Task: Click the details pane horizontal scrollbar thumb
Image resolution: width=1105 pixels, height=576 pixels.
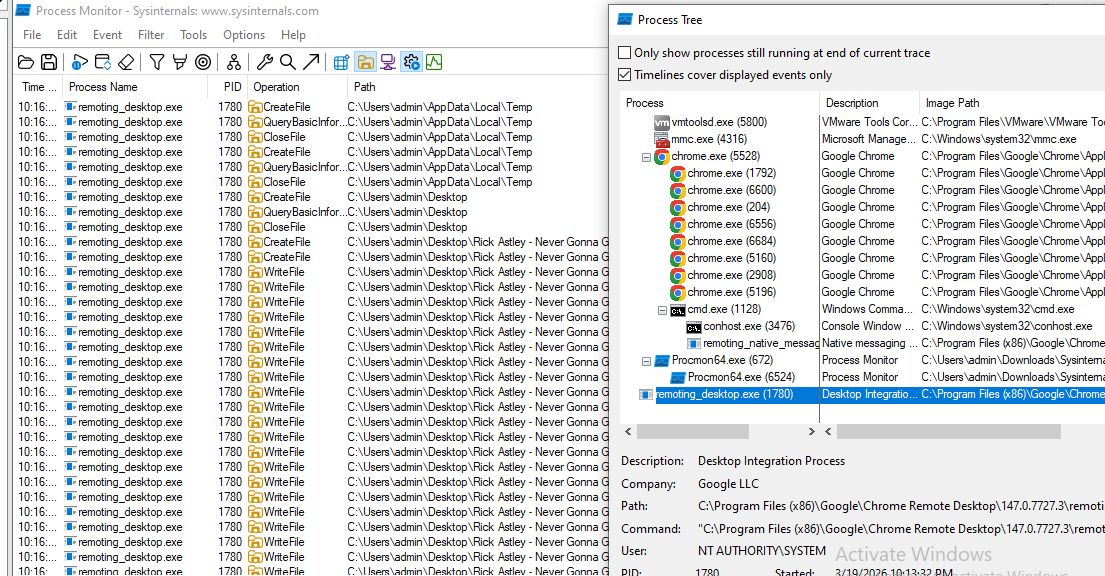Action: point(949,431)
